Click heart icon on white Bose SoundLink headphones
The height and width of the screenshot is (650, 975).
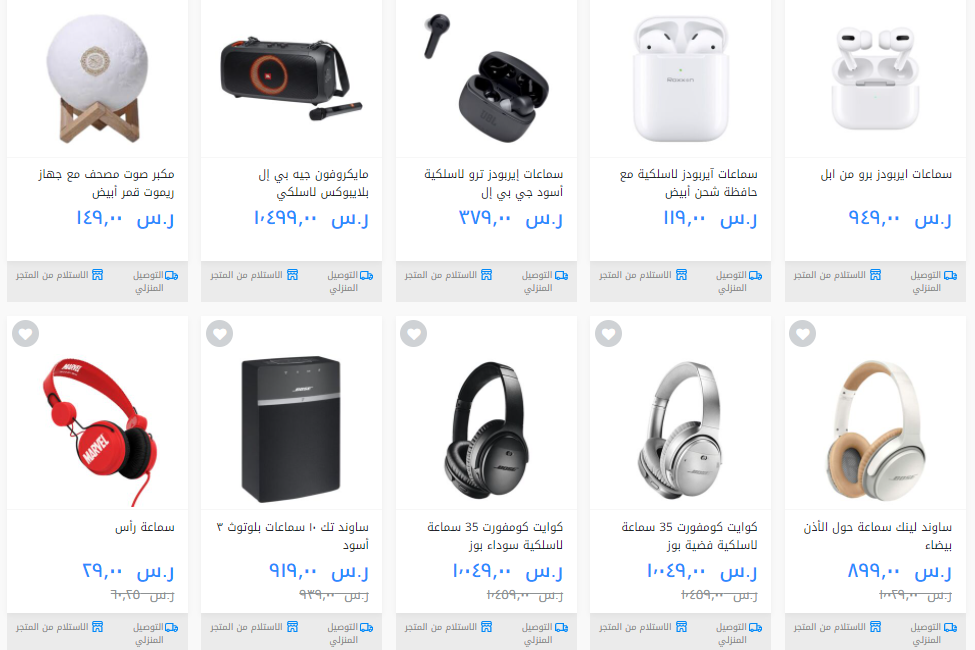pos(802,334)
